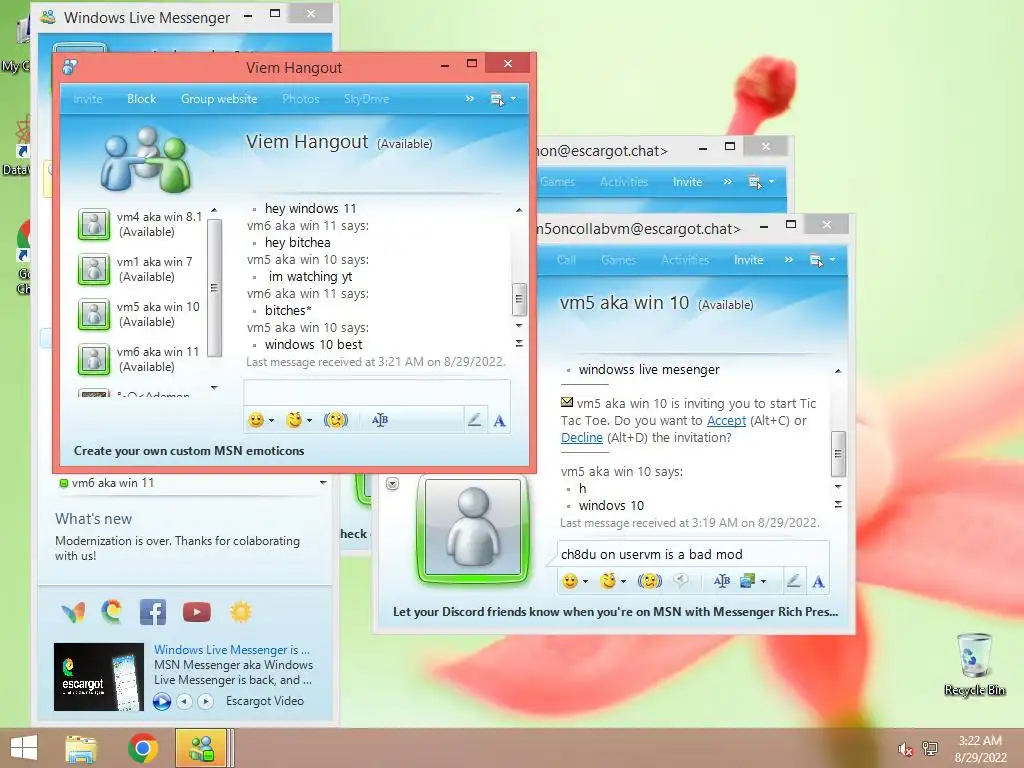Click Viem Hangout message input field
Image resolution: width=1024 pixels, height=768 pixels.
[377, 392]
